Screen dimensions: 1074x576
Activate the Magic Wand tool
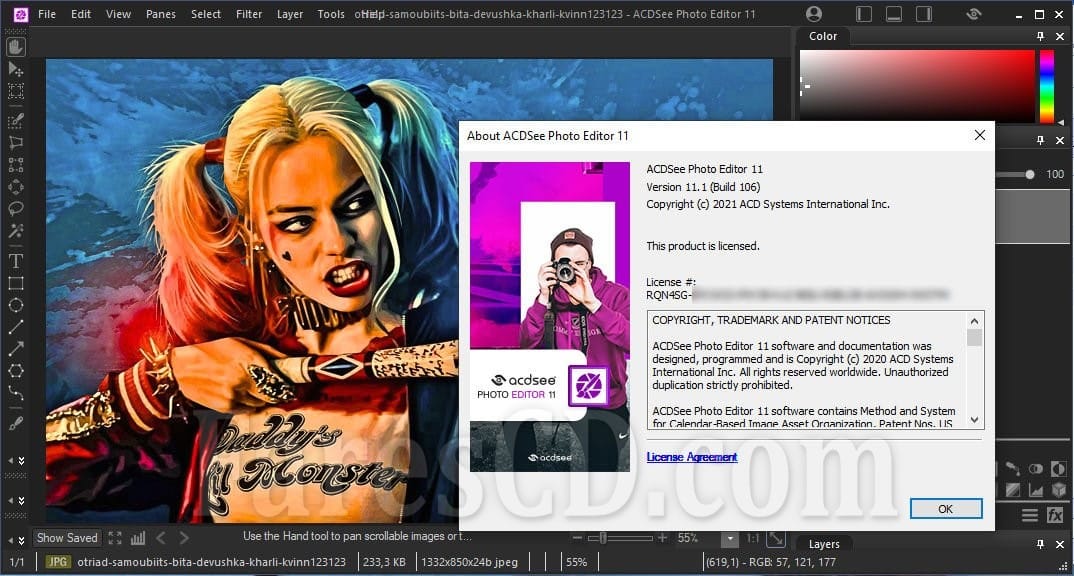pos(16,230)
